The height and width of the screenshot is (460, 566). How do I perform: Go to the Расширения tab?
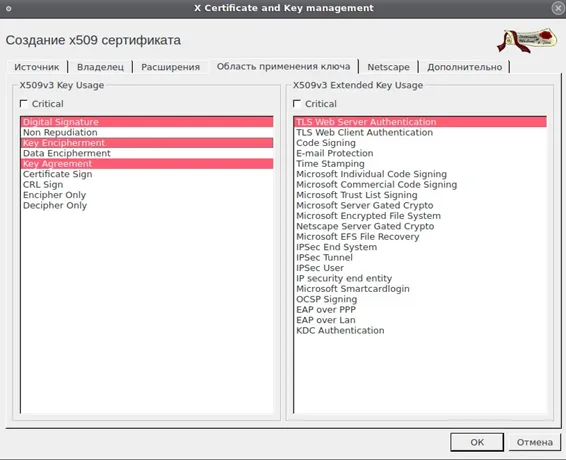170,67
